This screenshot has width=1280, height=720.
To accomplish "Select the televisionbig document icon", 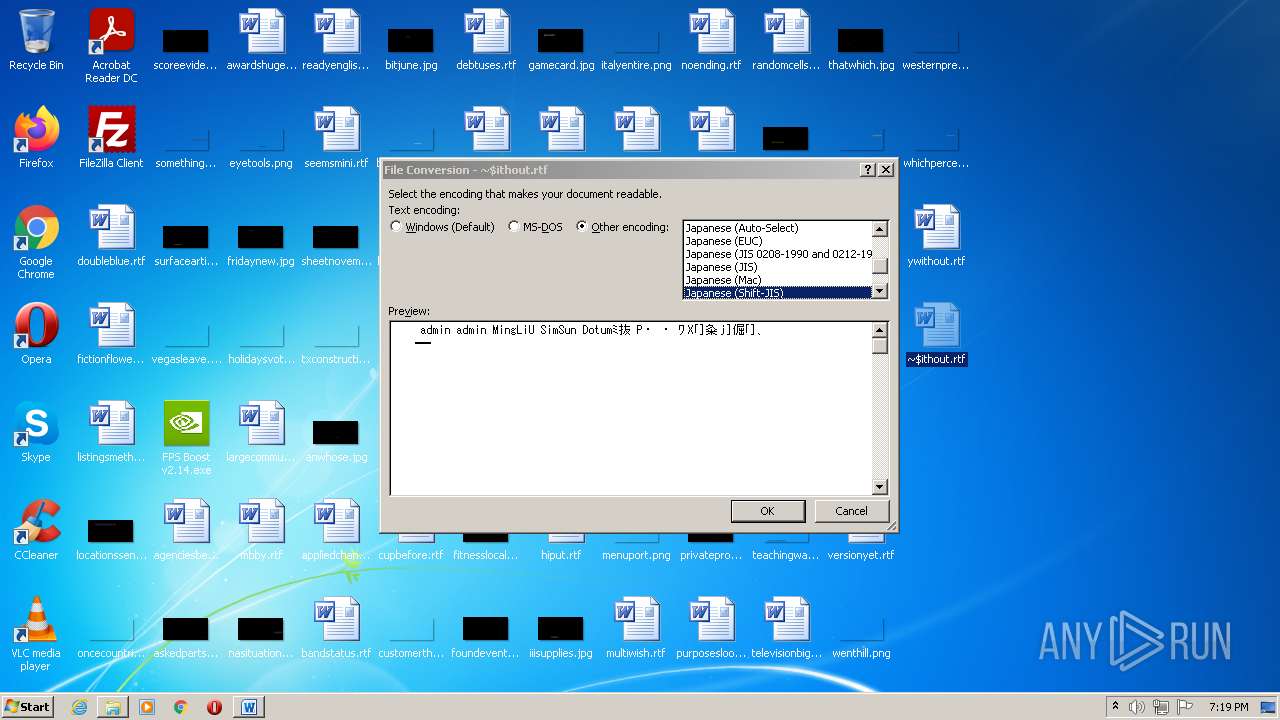I will [x=786, y=628].
